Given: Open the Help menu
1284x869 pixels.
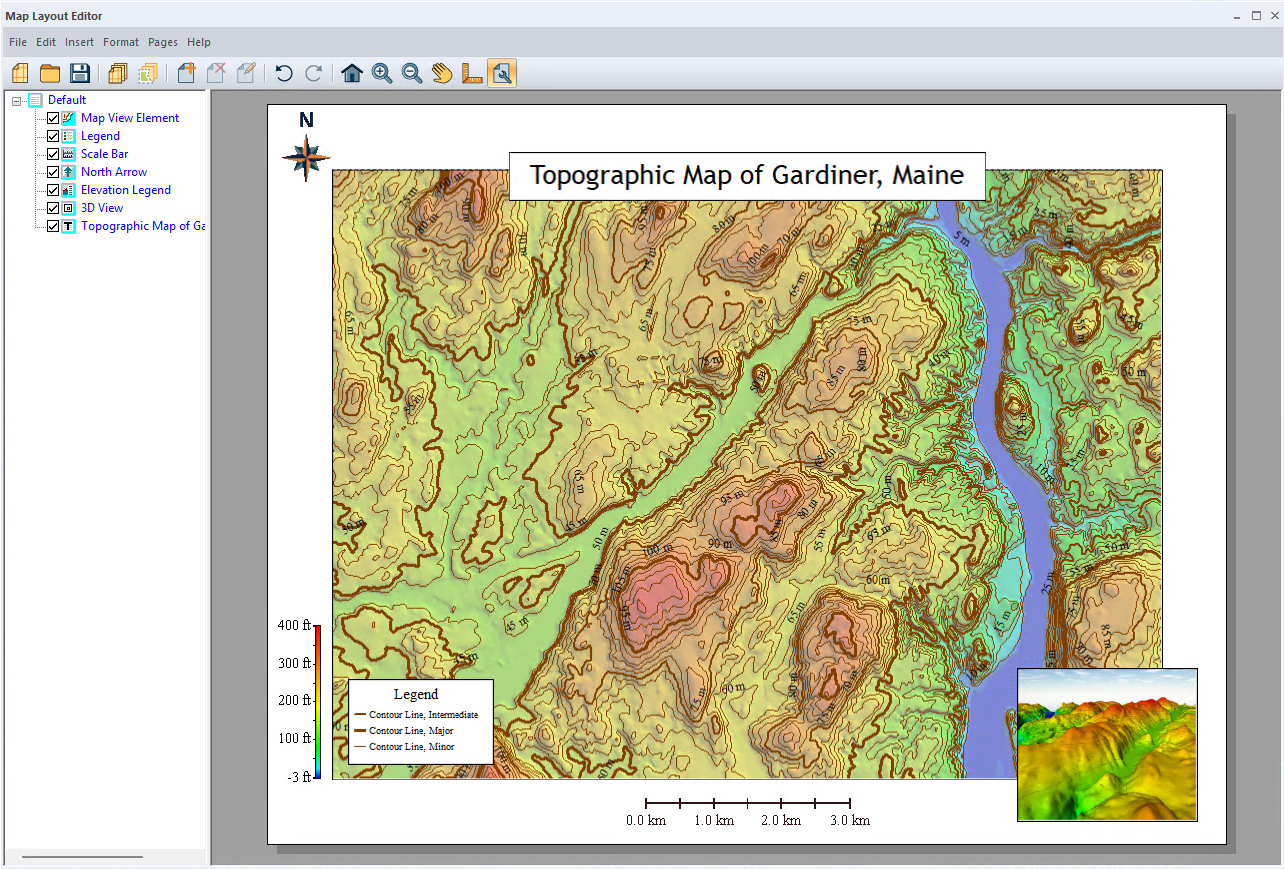Looking at the screenshot, I should (x=198, y=42).
